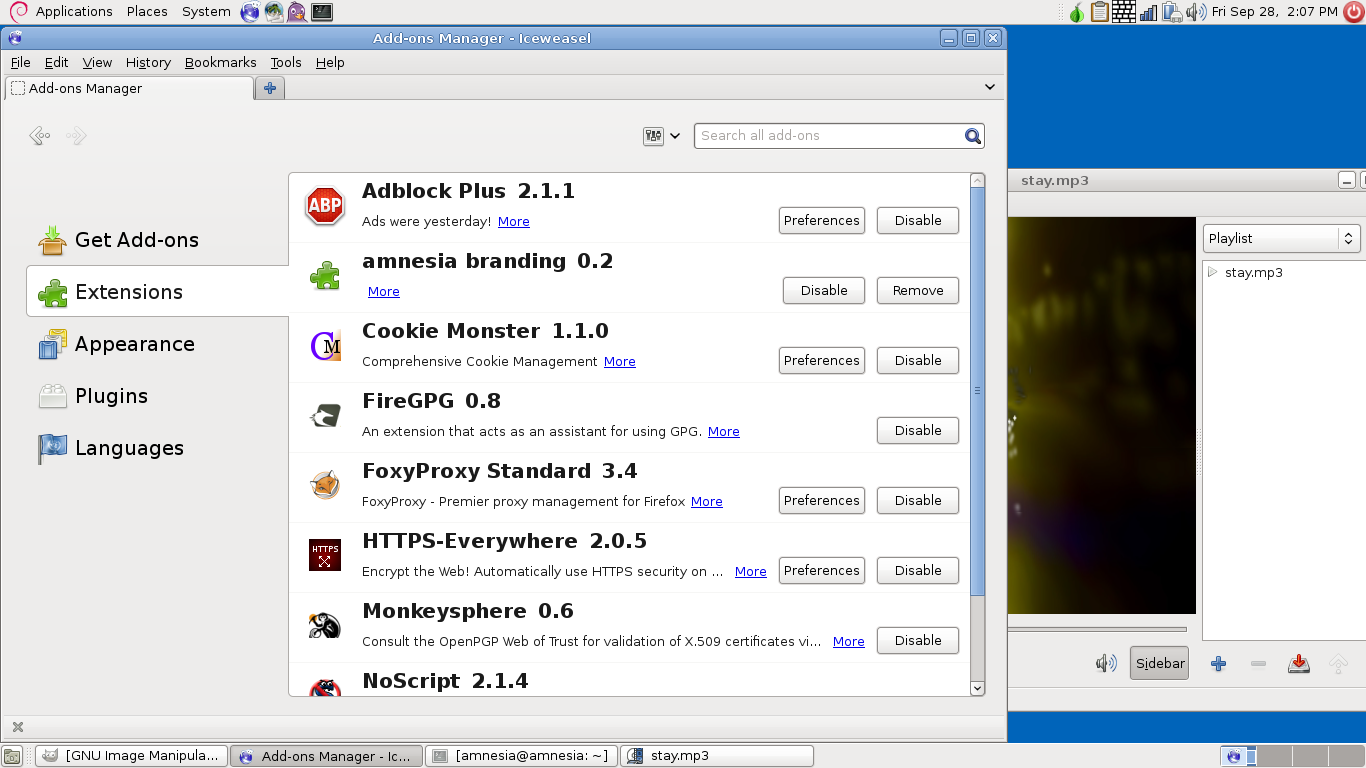Remove the amnesia branding extension

tap(918, 290)
